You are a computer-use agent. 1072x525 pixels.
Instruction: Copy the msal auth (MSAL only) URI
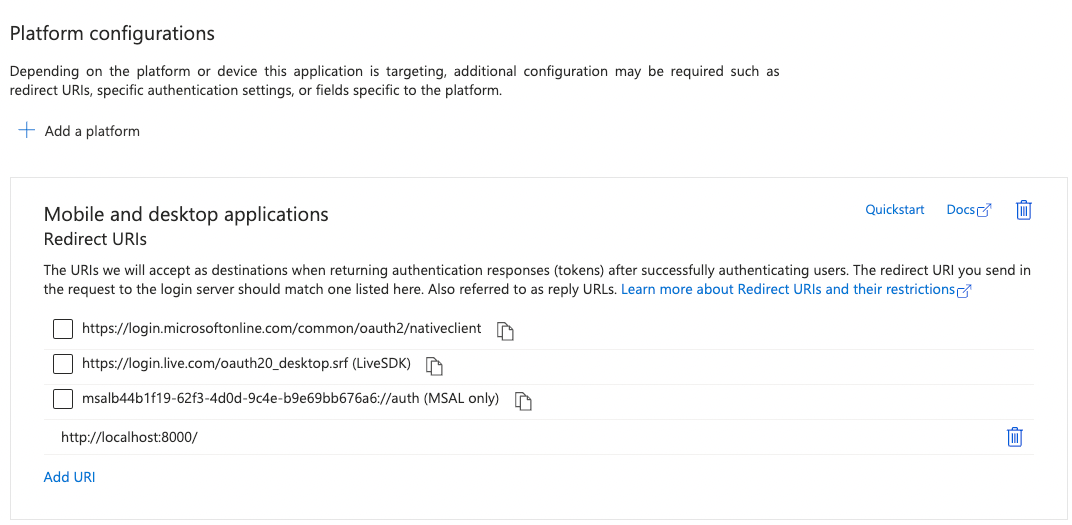point(523,400)
